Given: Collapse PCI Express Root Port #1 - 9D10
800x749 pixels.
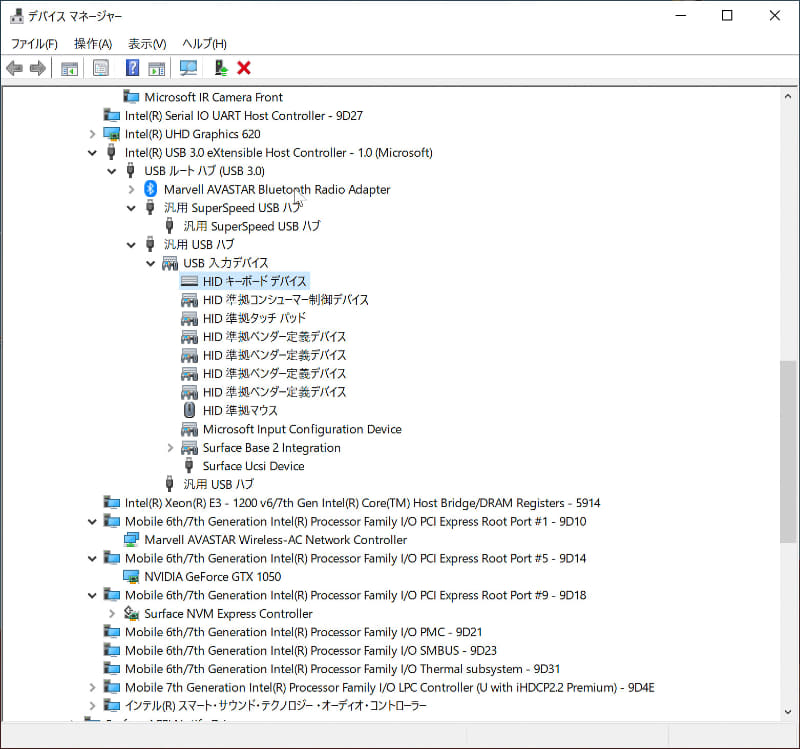Looking at the screenshot, I should (92, 521).
